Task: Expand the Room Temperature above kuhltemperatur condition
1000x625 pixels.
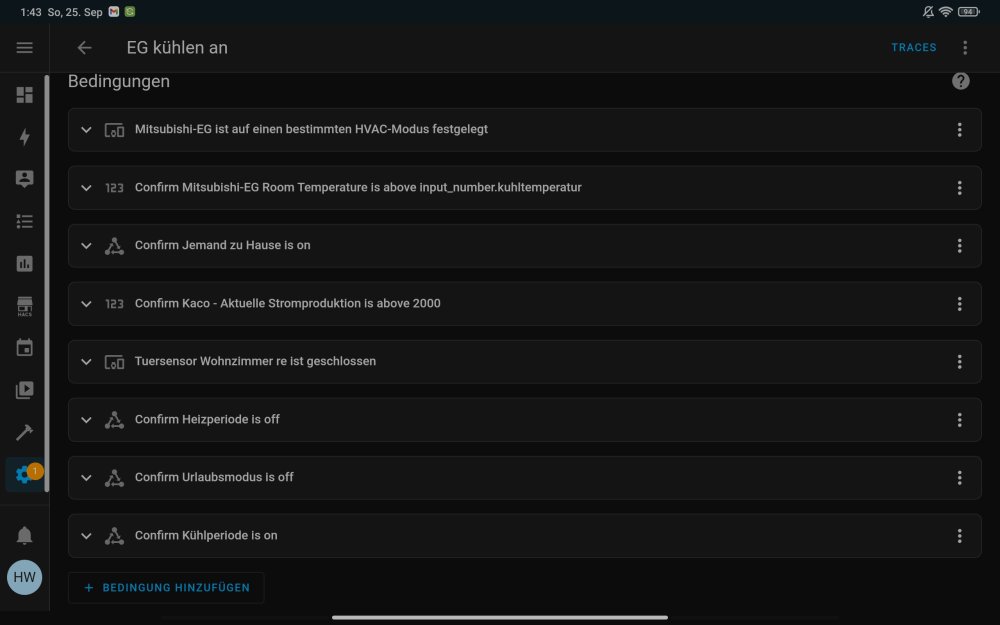Action: point(86,188)
